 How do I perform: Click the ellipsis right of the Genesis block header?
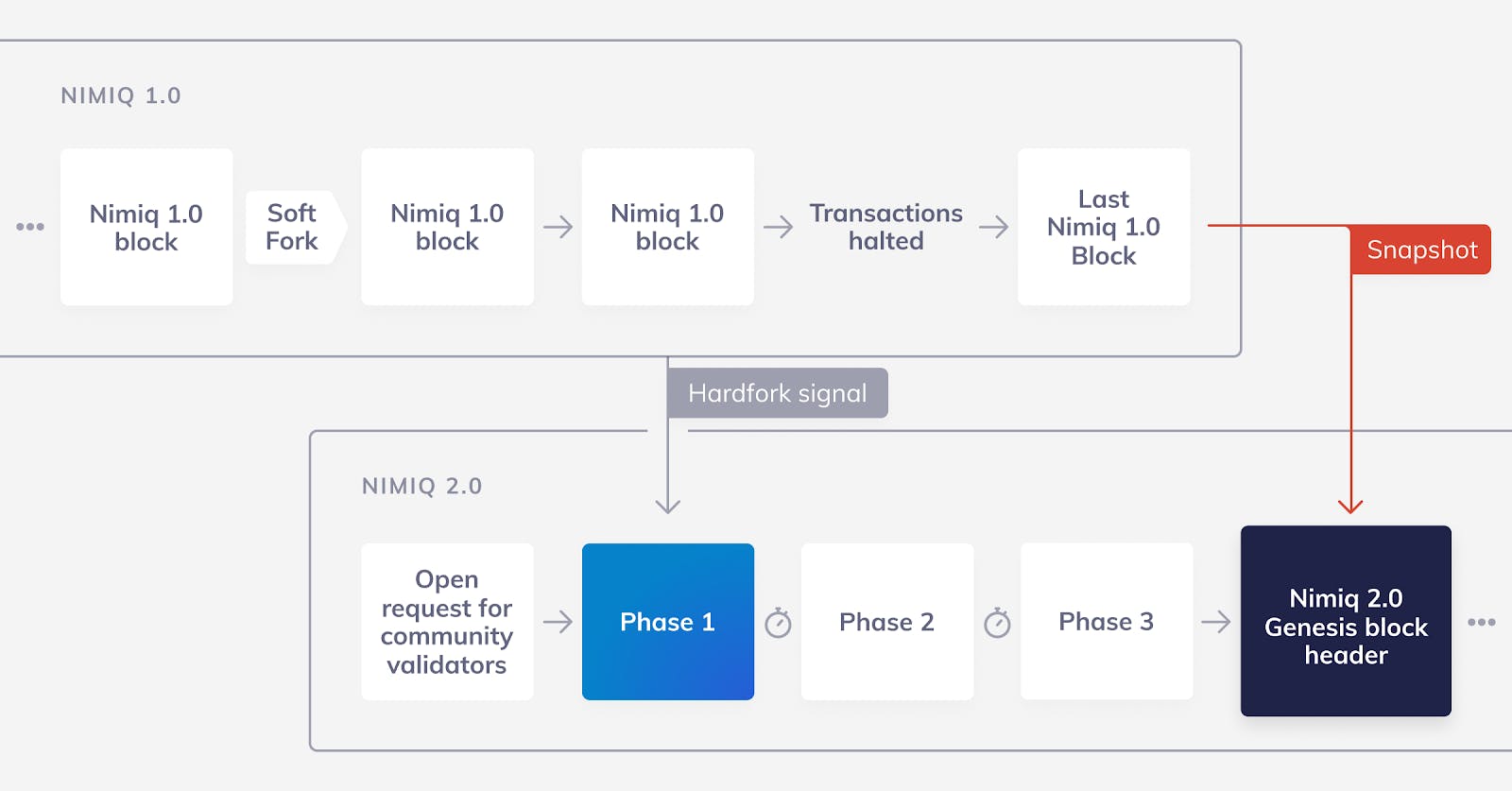1481,622
